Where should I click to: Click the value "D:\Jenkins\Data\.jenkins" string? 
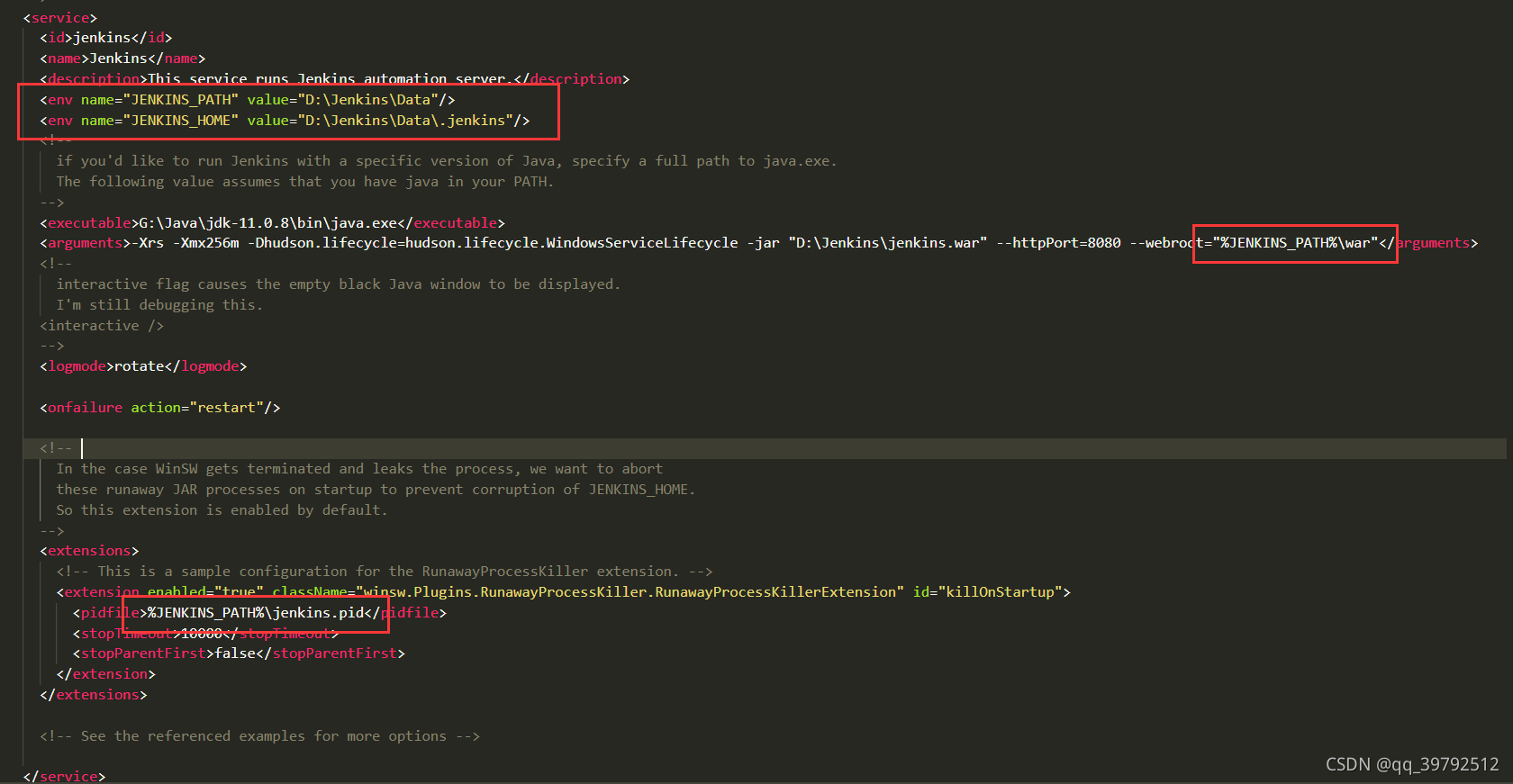[x=405, y=121]
